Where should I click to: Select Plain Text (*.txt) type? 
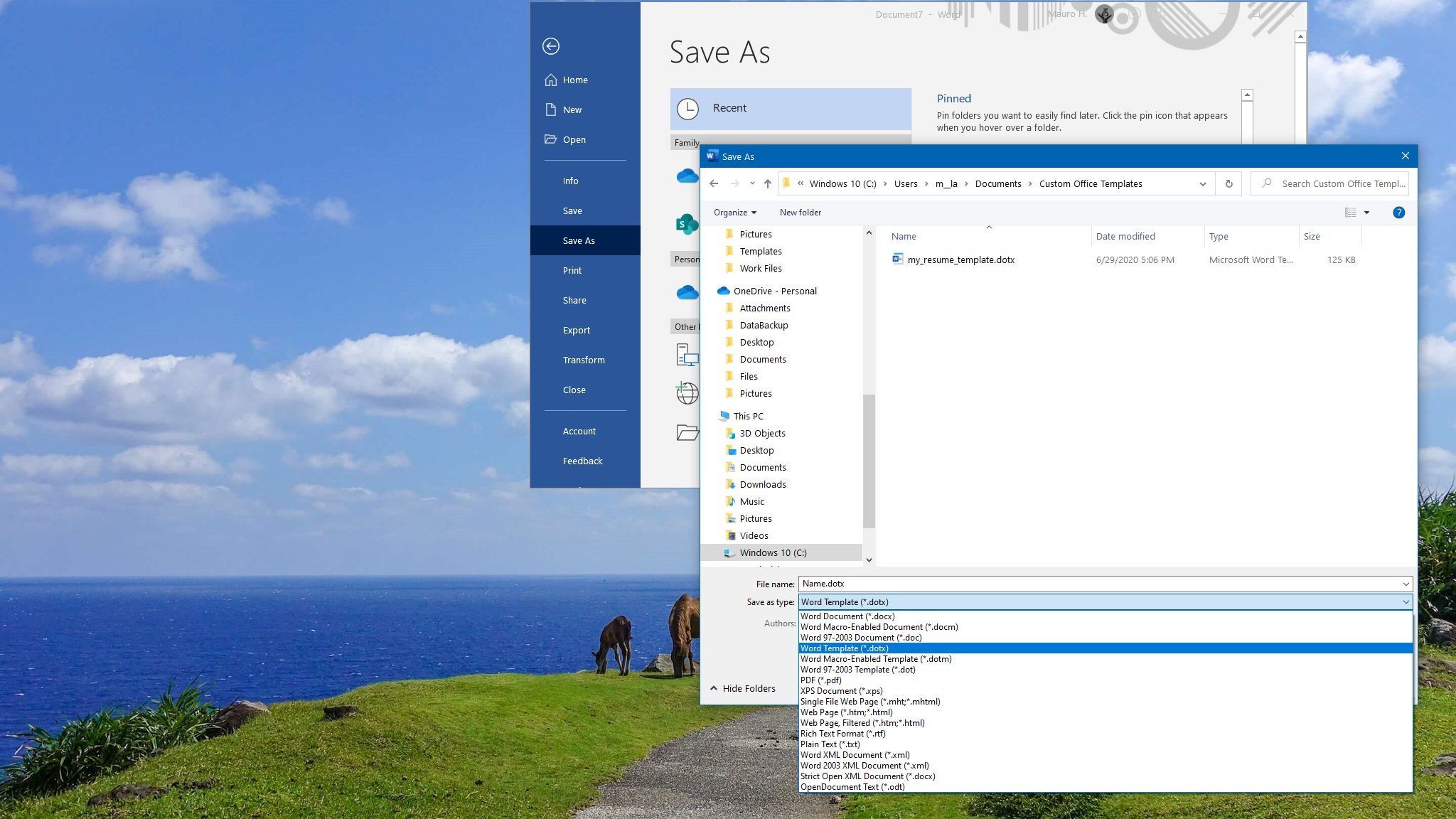coord(1106,744)
